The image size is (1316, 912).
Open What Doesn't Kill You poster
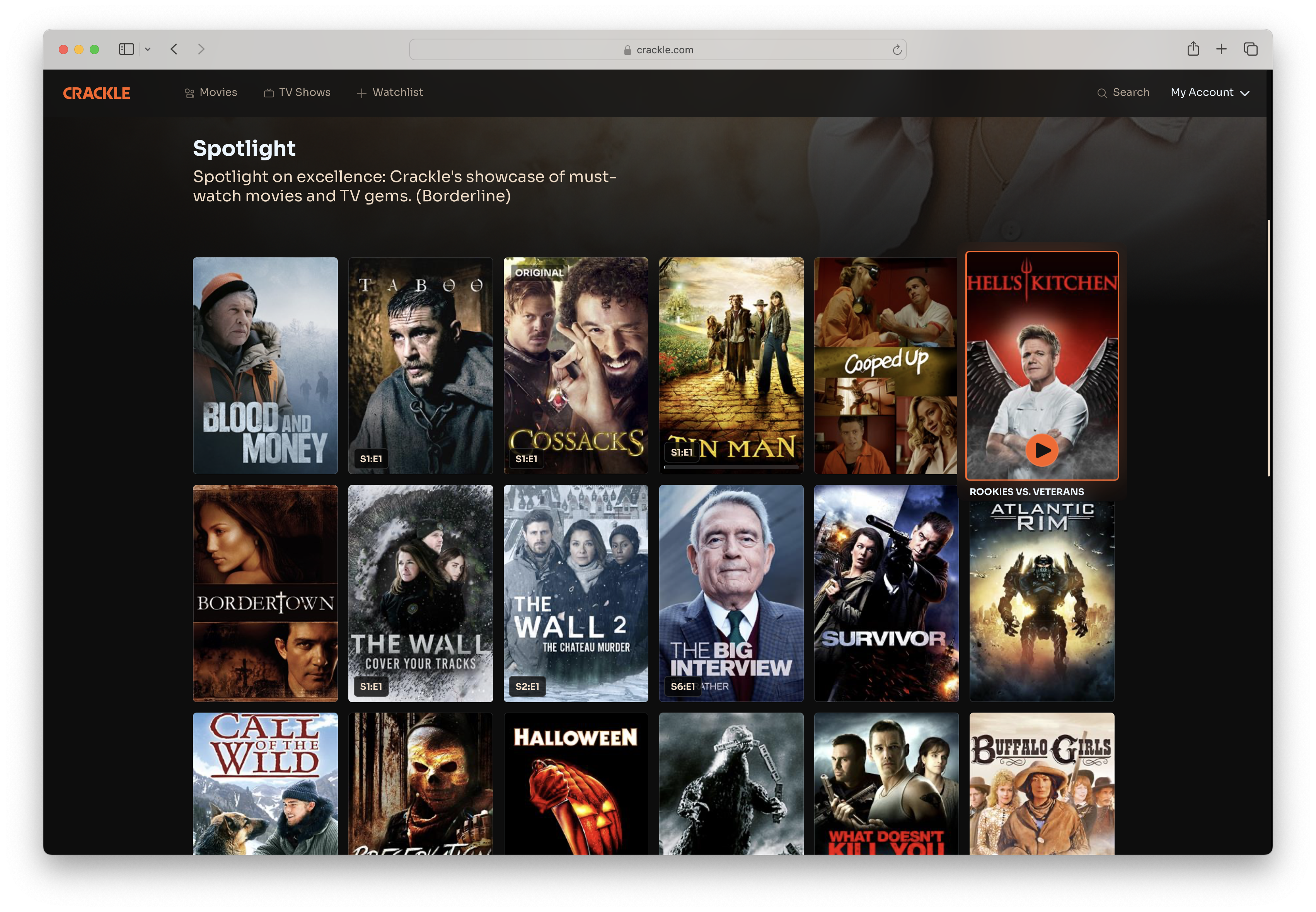886,783
